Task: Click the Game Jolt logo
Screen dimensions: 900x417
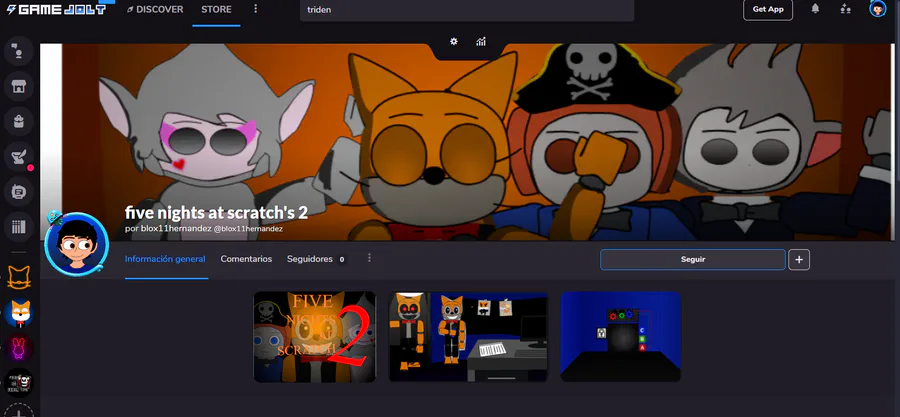Action: click(x=56, y=9)
